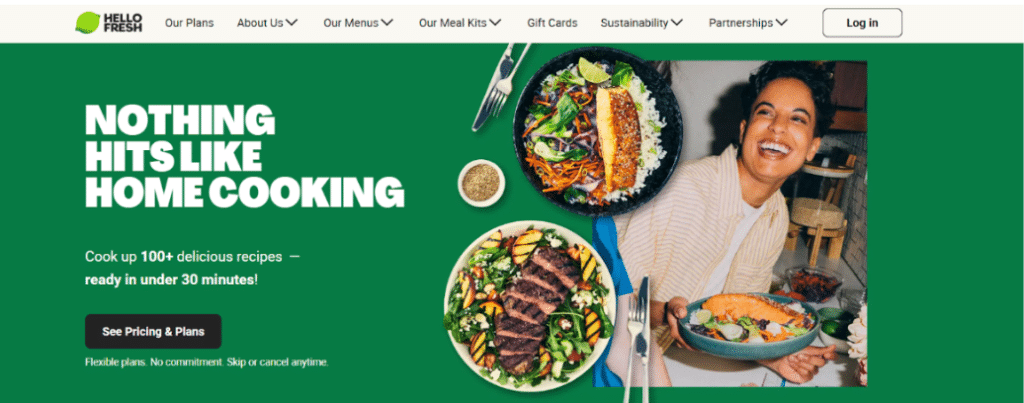Click See Pricing & Plans button
1024x403 pixels.
tap(153, 331)
